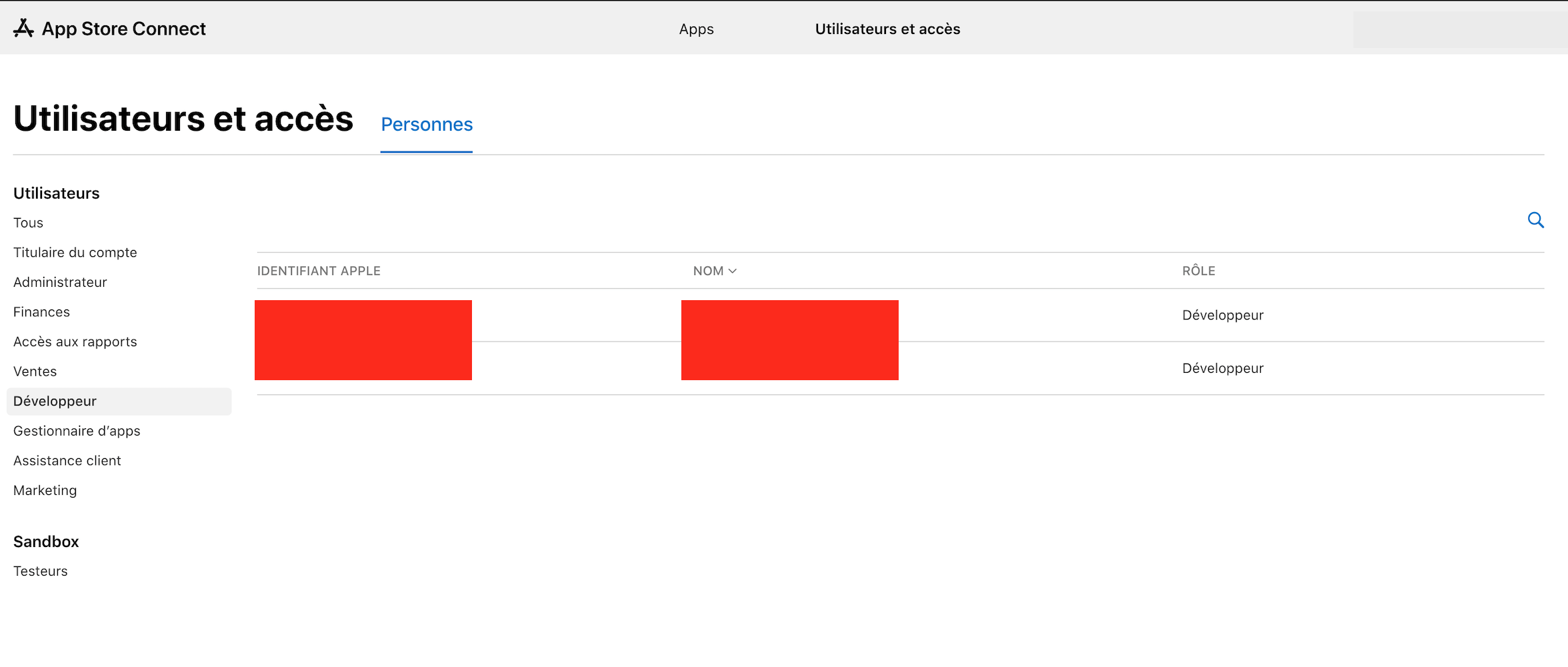This screenshot has width=1568, height=667.
Task: Open Sandbox Testeurs in the sidebar
Action: [41, 571]
